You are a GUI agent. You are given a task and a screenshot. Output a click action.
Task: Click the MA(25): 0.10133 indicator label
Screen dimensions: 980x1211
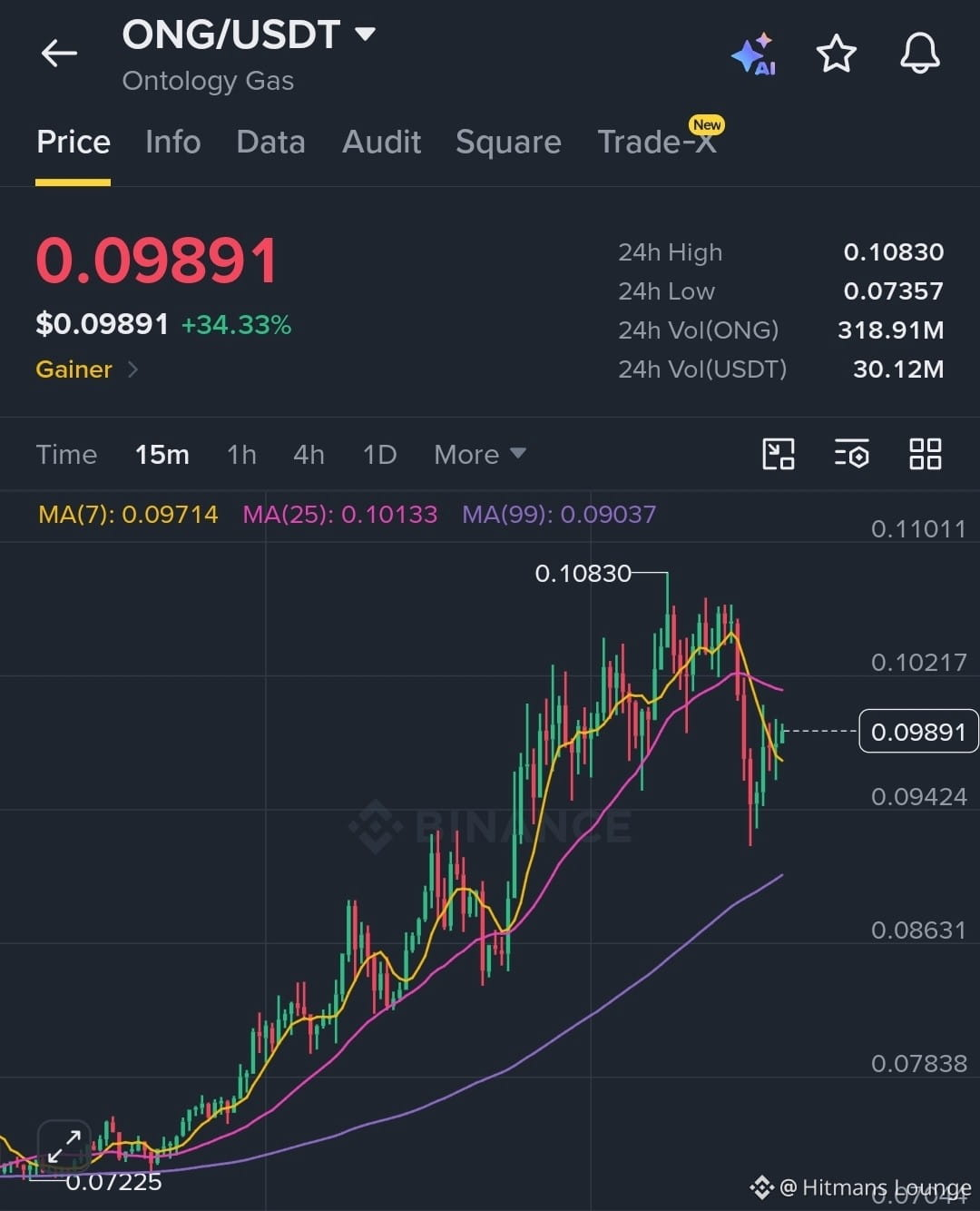click(x=340, y=514)
